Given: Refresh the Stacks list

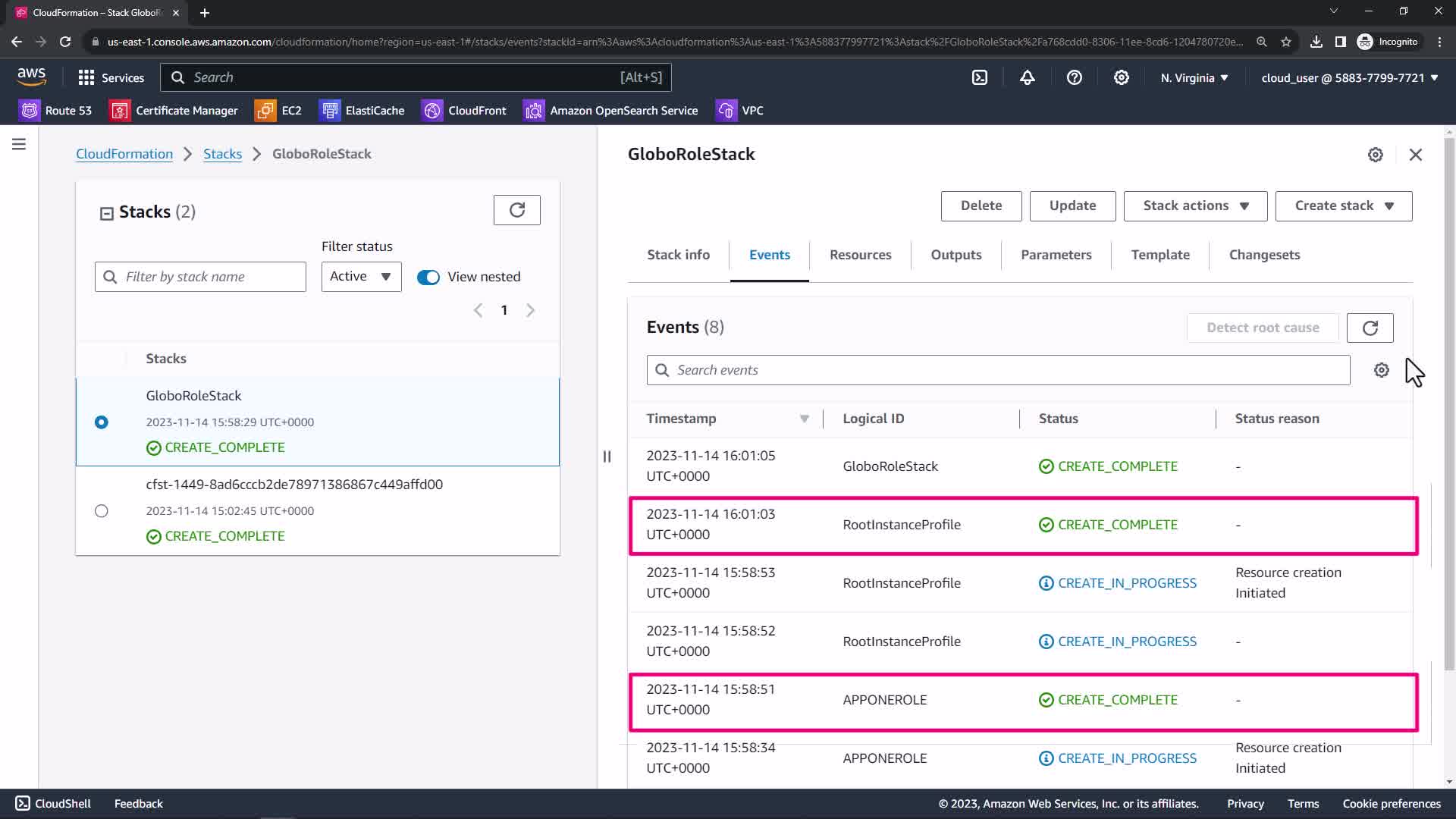Looking at the screenshot, I should click(x=516, y=210).
